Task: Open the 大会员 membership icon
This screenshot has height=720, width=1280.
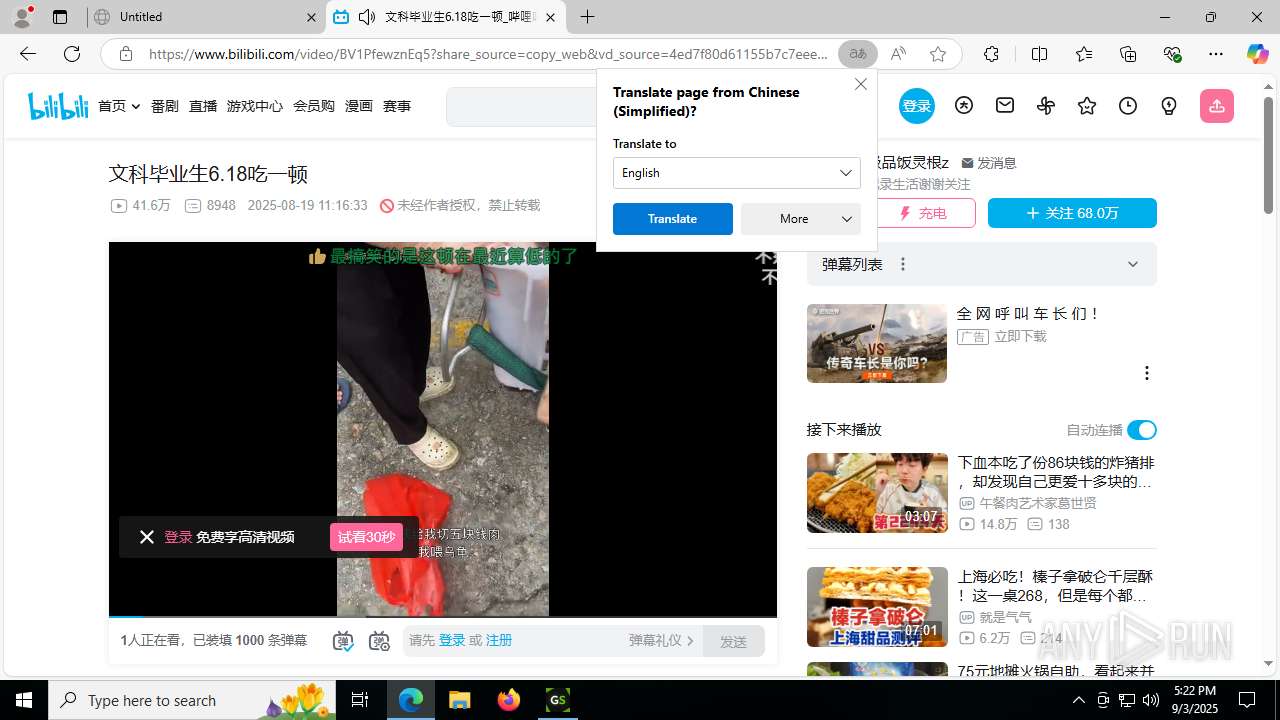Action: pos(964,106)
